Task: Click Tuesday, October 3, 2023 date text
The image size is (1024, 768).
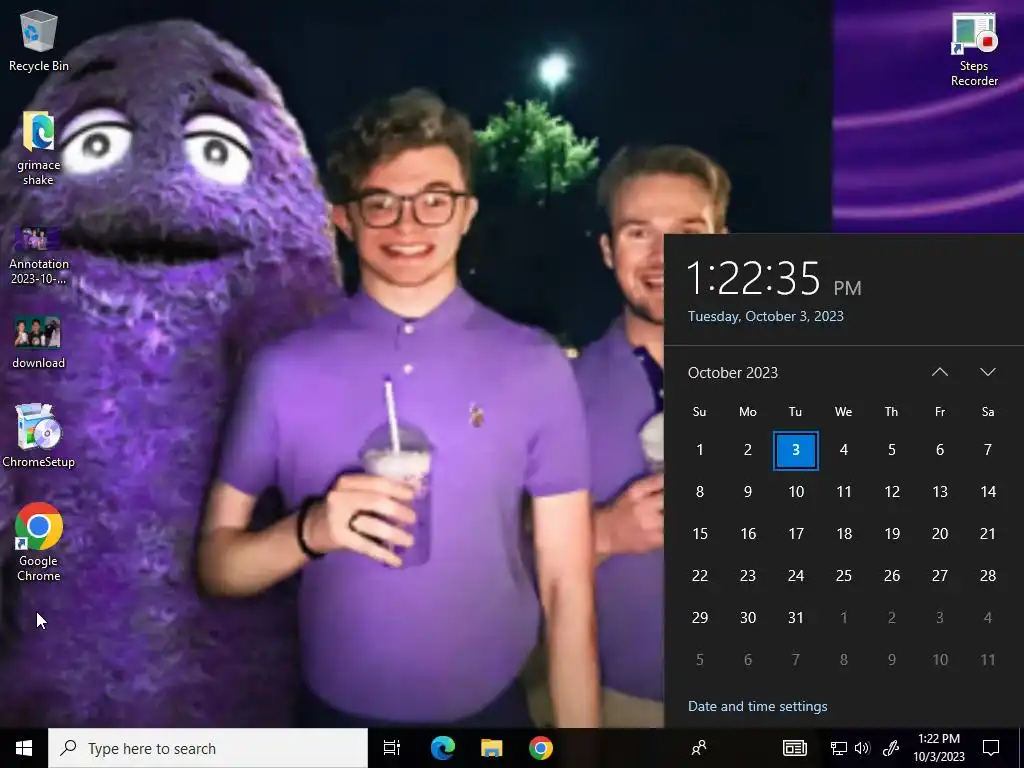Action: coord(765,316)
